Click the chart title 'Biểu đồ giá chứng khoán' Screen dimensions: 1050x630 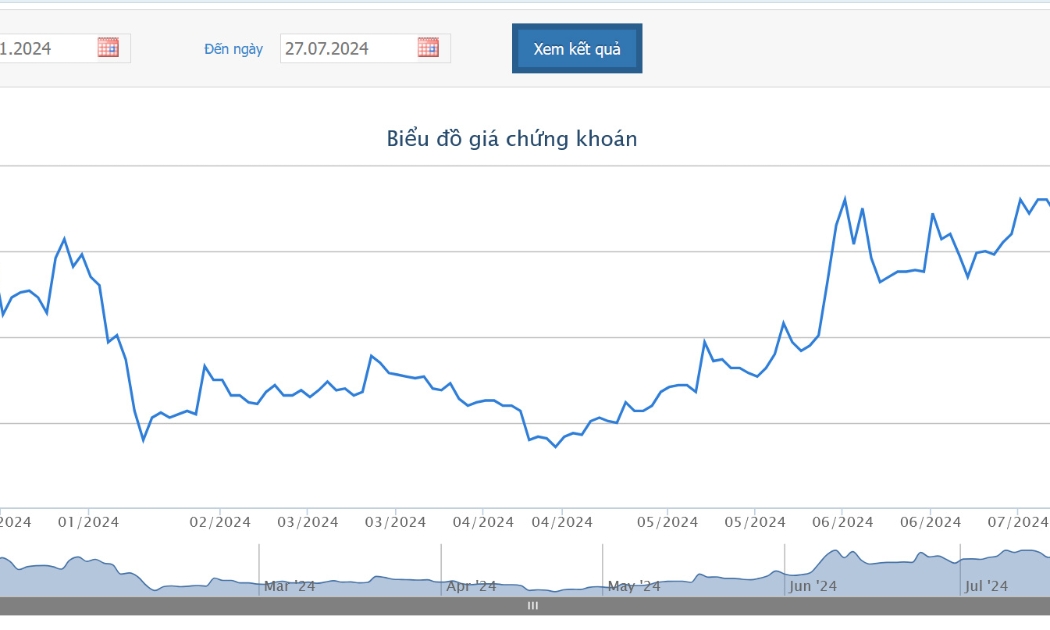[512, 139]
